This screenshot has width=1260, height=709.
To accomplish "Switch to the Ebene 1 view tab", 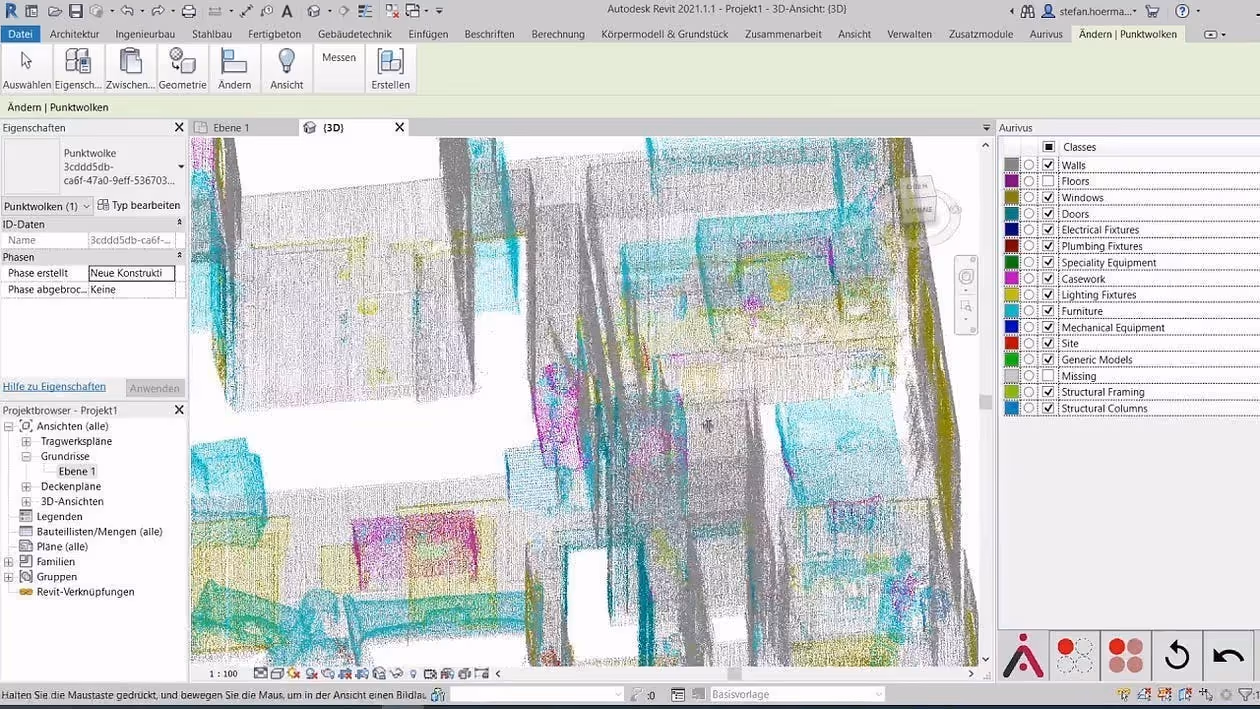I will coord(231,128).
